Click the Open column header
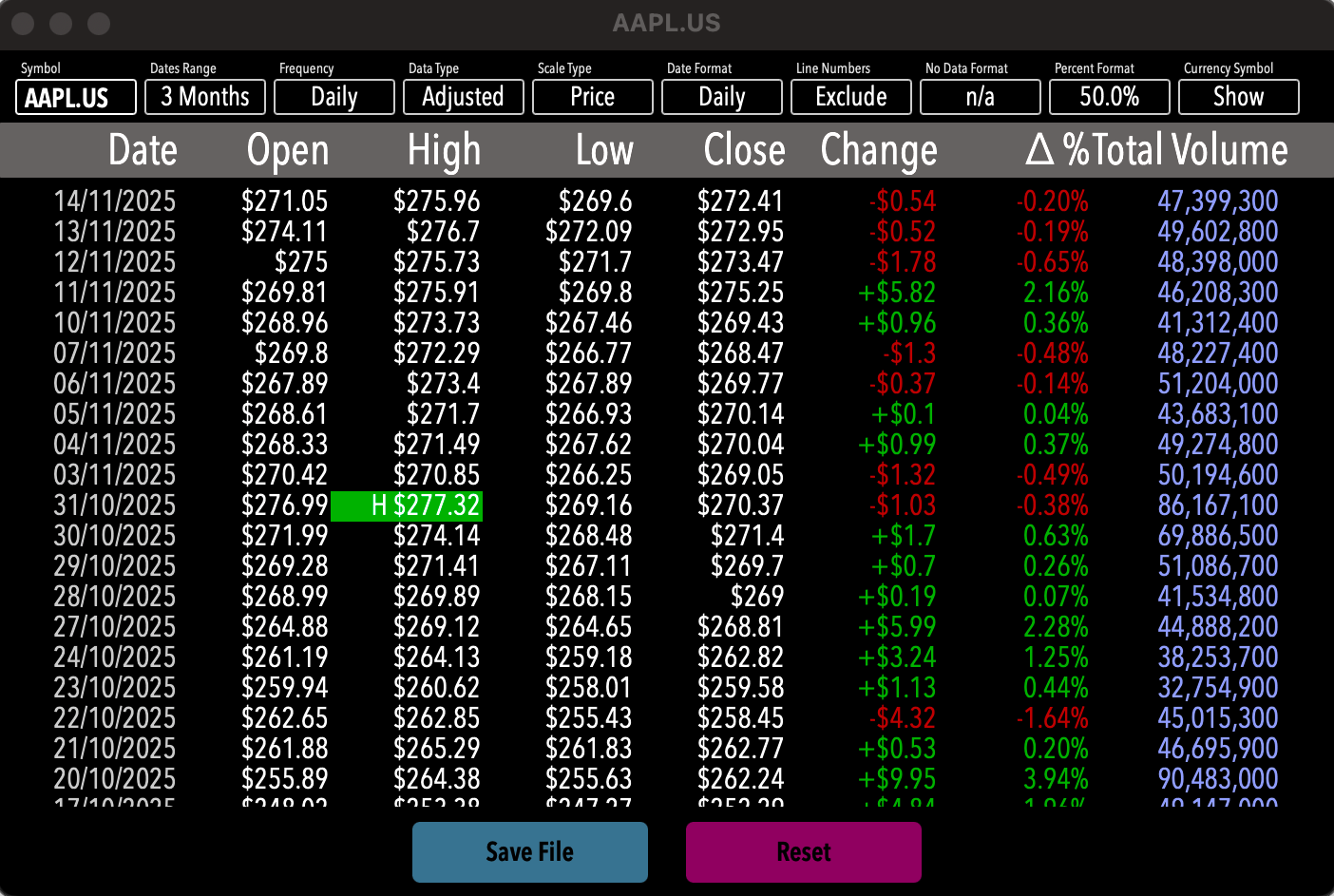Viewport: 1334px width, 896px height. [287, 150]
